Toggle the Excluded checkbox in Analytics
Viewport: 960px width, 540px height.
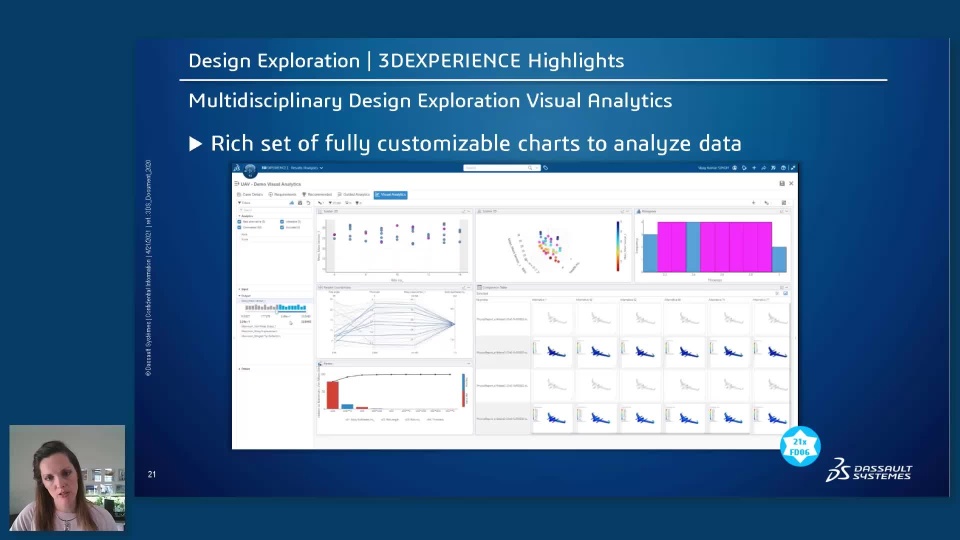click(282, 227)
